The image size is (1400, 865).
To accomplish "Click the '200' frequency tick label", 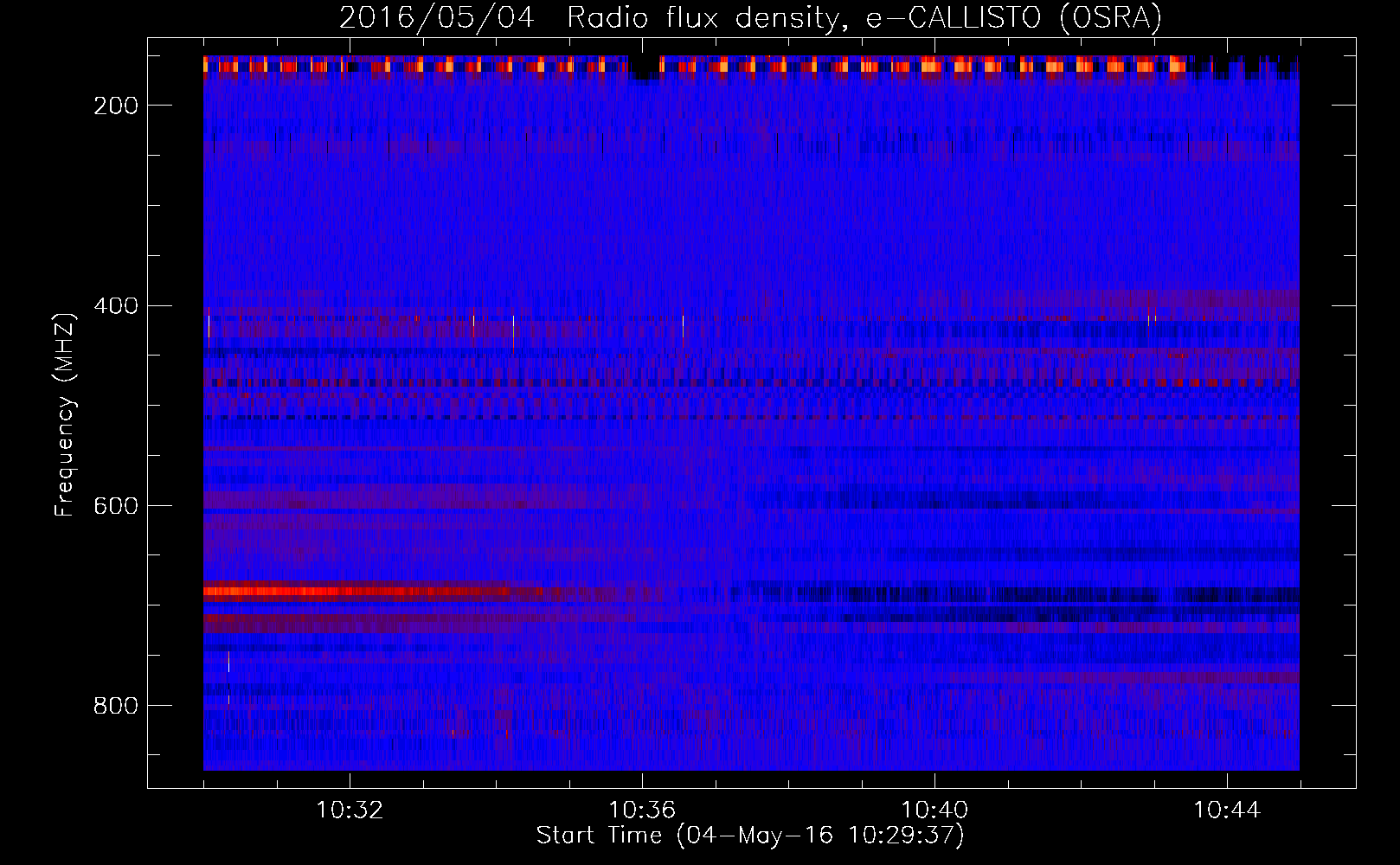I will (x=116, y=106).
